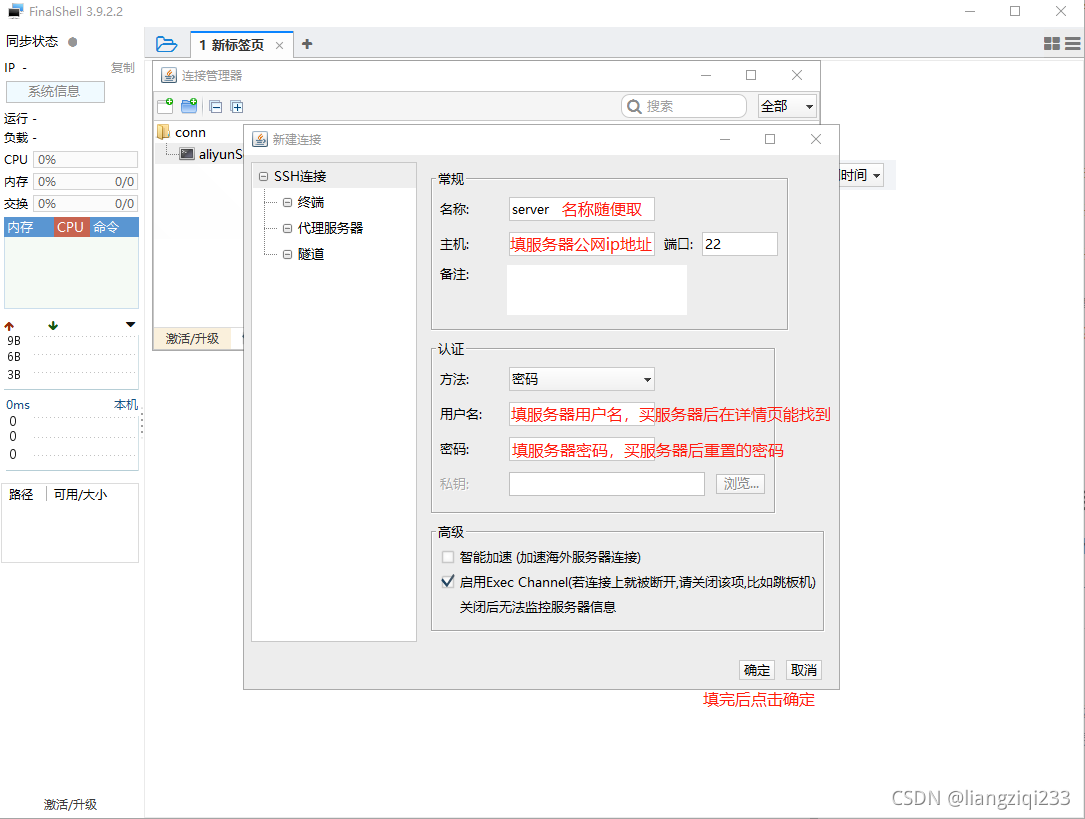
Task: Click the CPU usage bar
Action: coord(86,159)
